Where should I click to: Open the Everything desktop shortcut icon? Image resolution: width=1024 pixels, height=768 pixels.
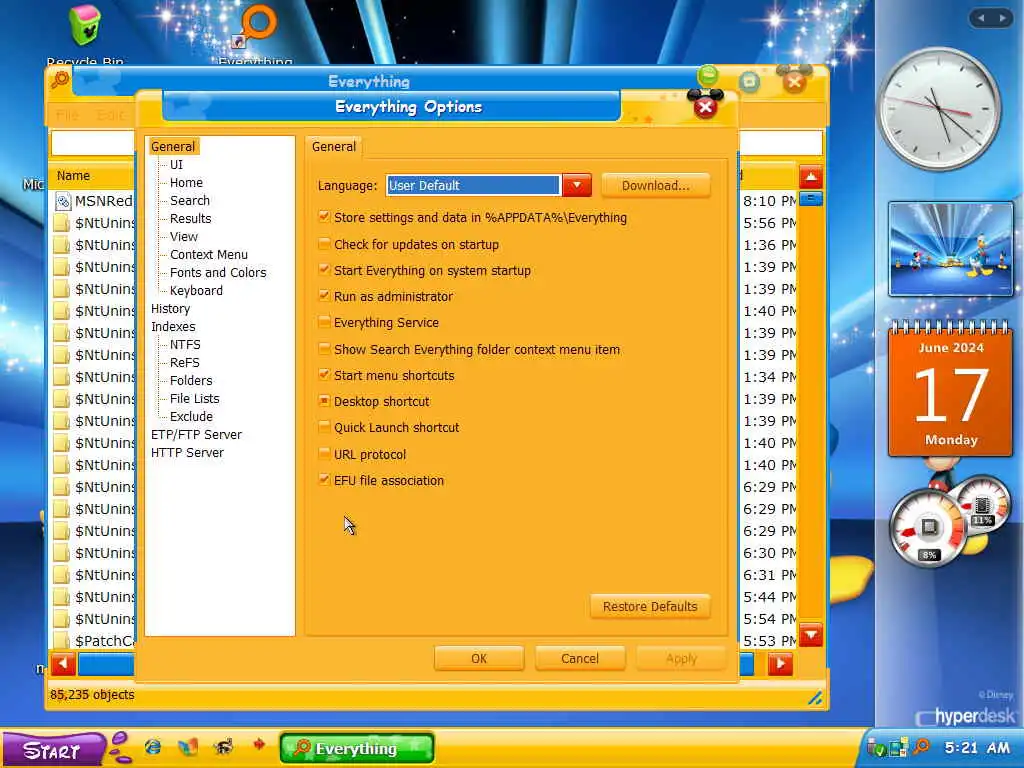click(x=256, y=27)
